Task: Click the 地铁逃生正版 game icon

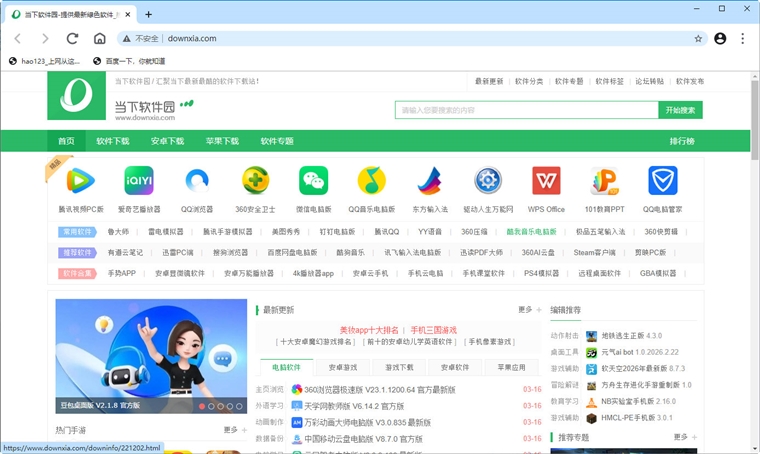Action: [591, 336]
